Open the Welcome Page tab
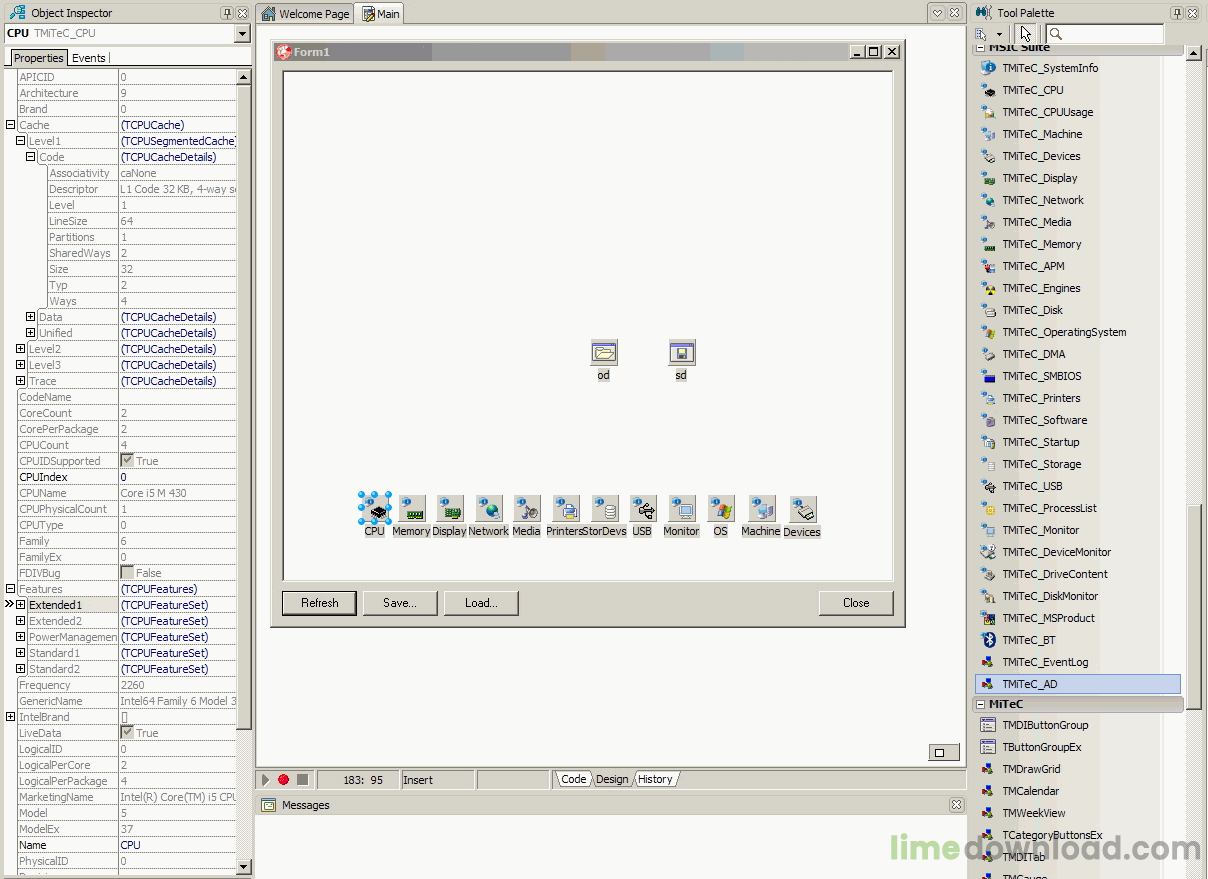1208x879 pixels. [306, 14]
